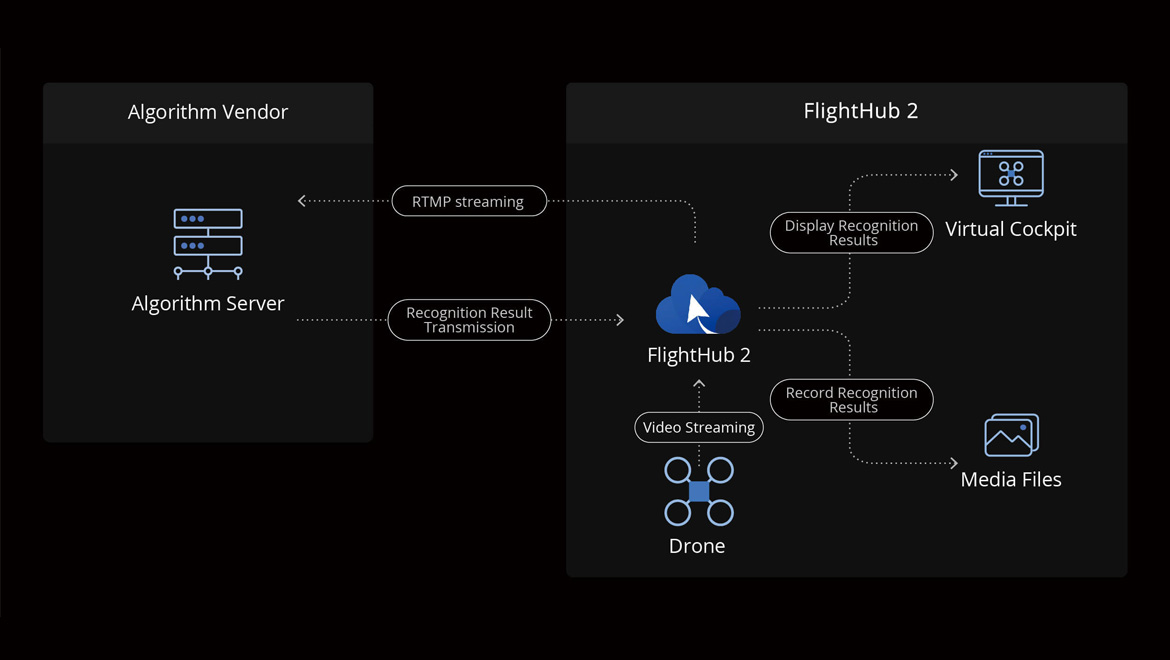Click the Media Files picture icon
This screenshot has height=660, width=1170.
pos(1012,435)
